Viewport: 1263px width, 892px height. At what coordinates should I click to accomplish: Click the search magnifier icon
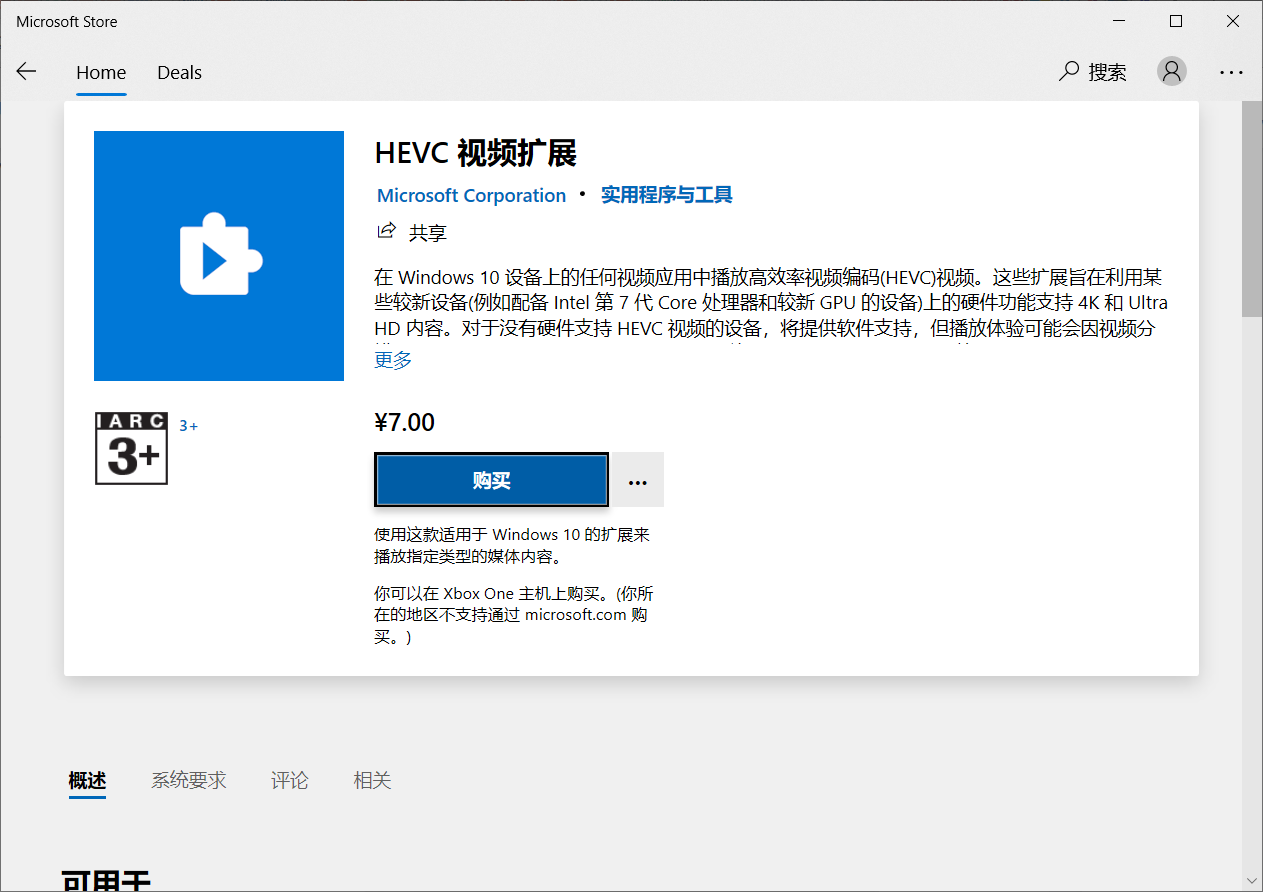click(1069, 71)
